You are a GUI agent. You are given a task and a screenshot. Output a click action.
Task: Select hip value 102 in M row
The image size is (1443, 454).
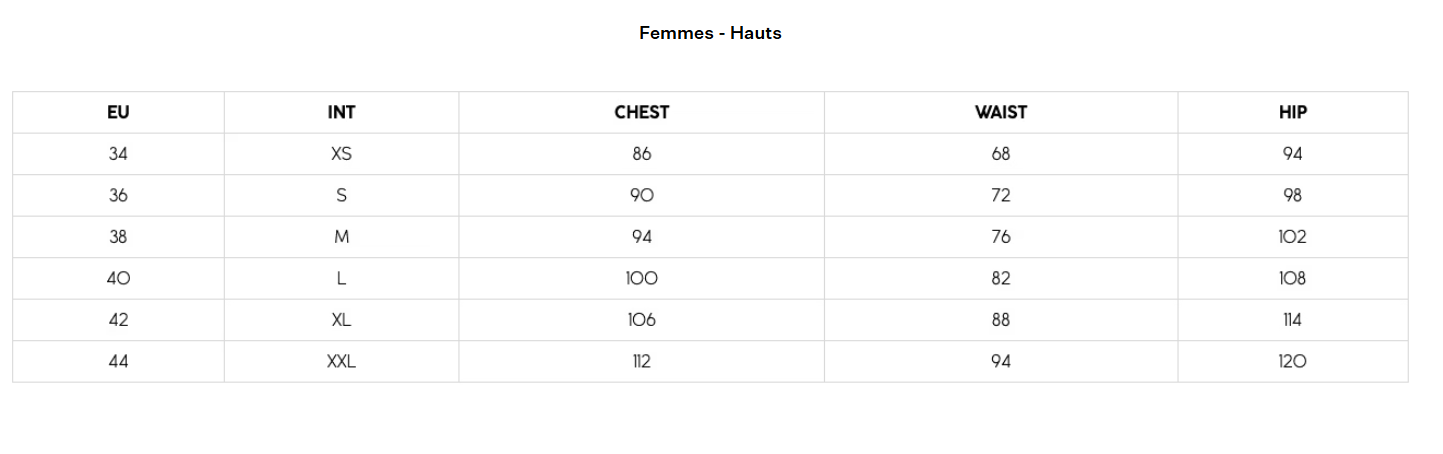click(x=1292, y=237)
